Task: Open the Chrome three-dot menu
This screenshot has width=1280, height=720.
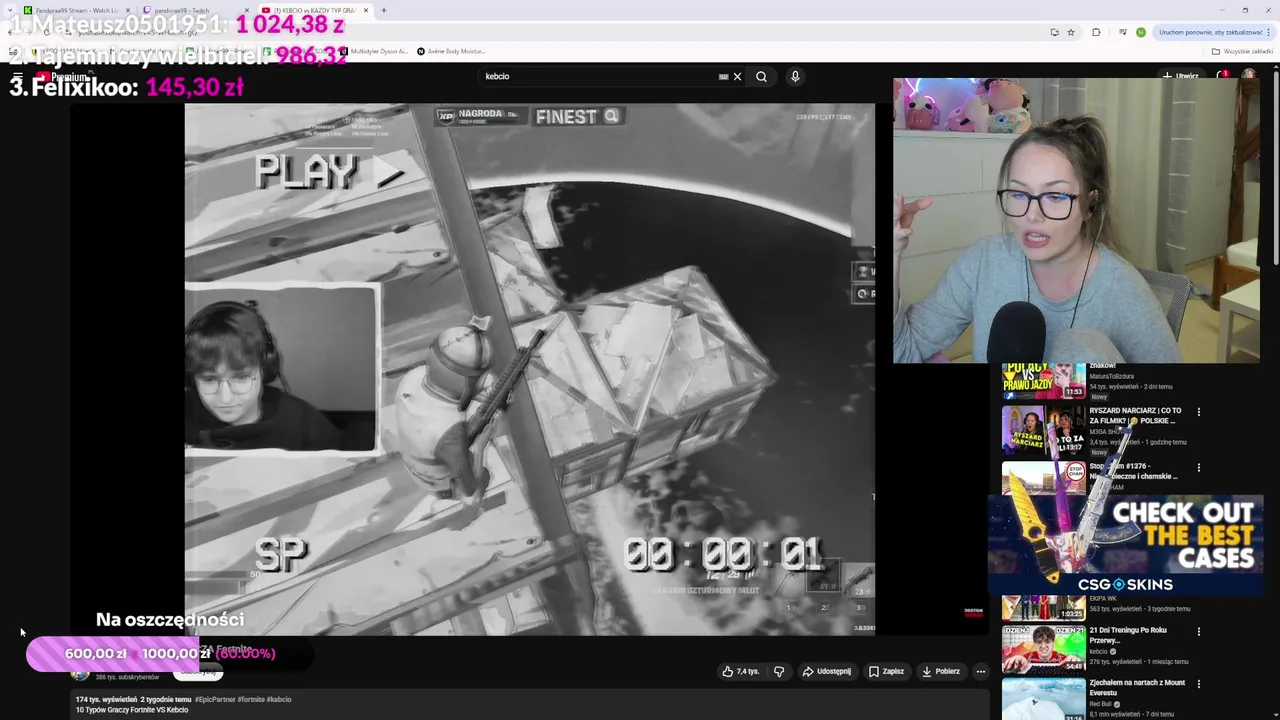Action: coord(1269,32)
